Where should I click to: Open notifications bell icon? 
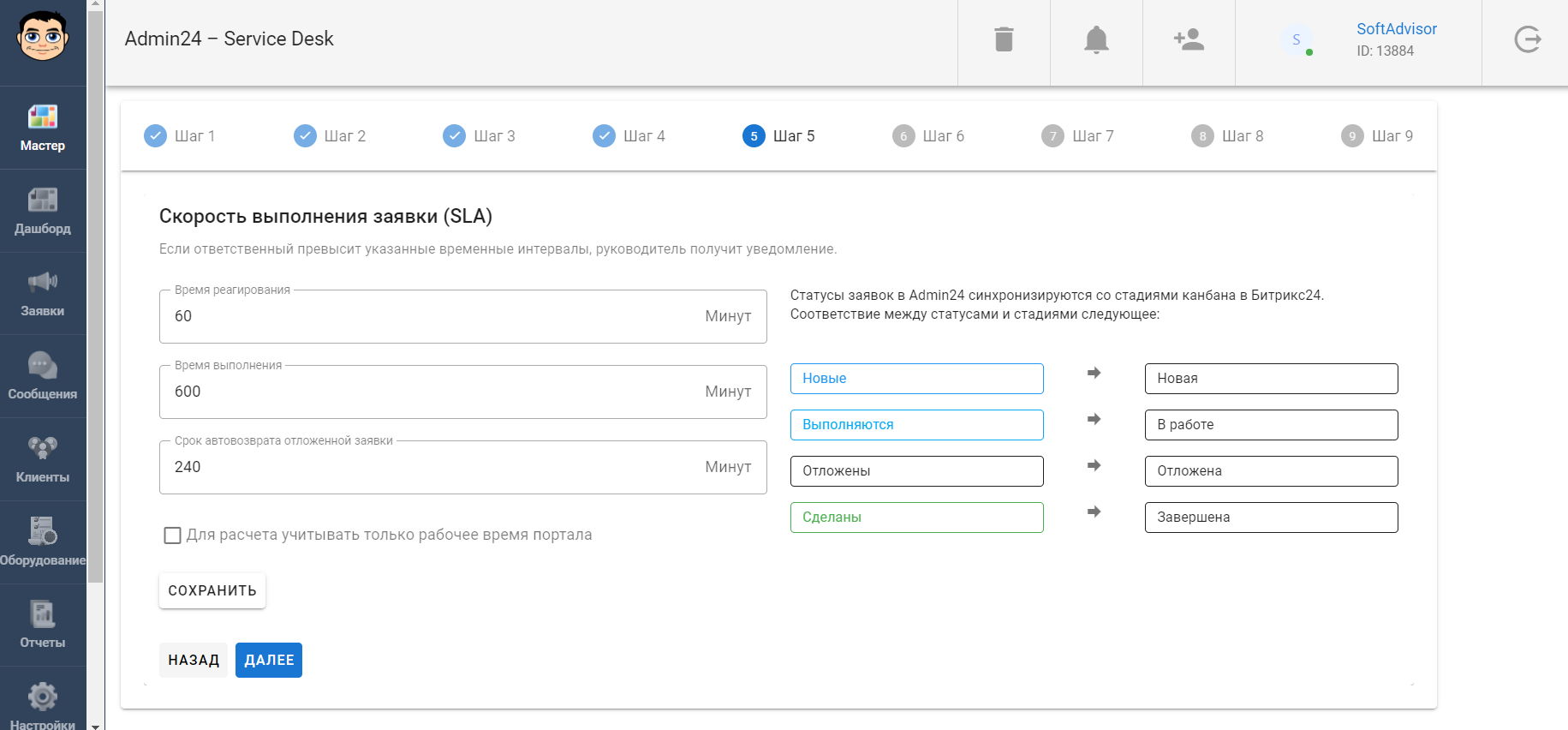click(x=1096, y=39)
